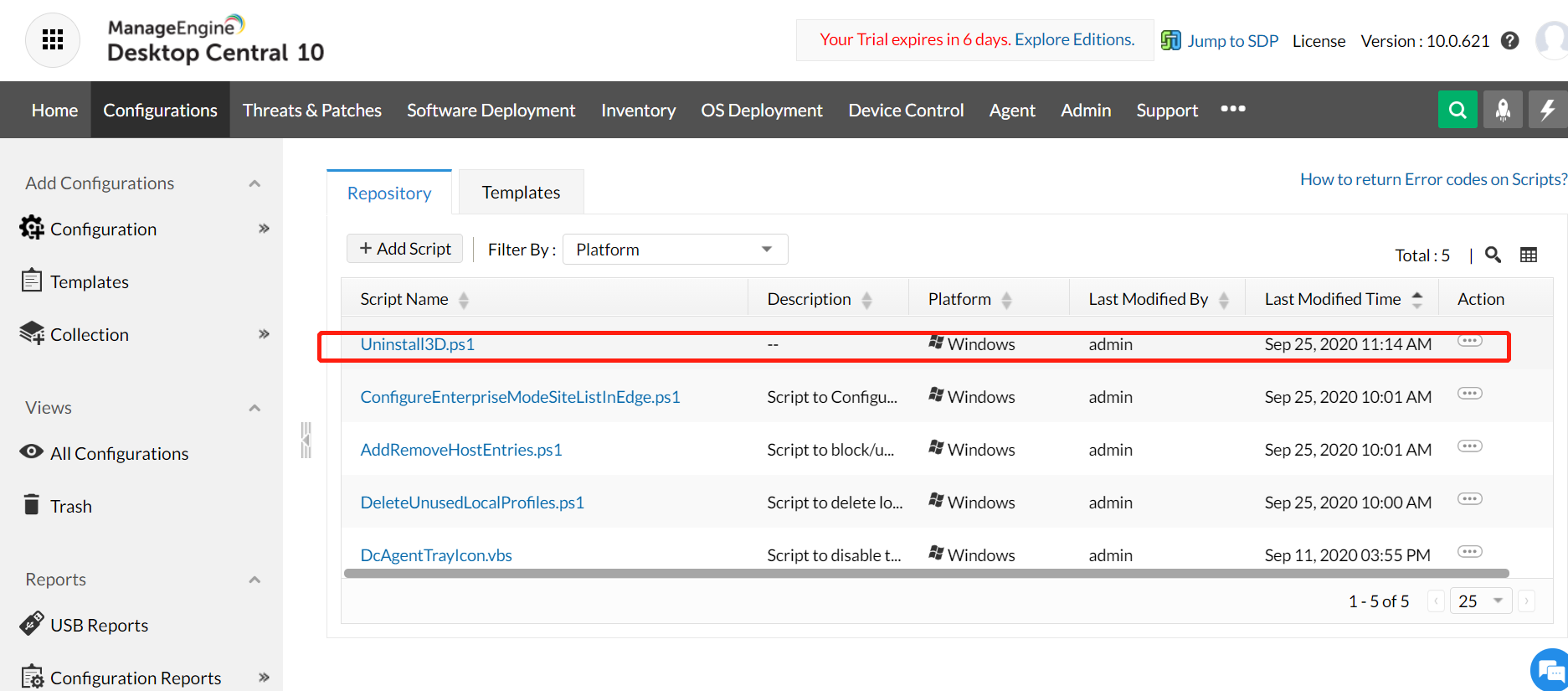
Task: Expand the Configuration submenu arrow
Action: tap(265, 229)
